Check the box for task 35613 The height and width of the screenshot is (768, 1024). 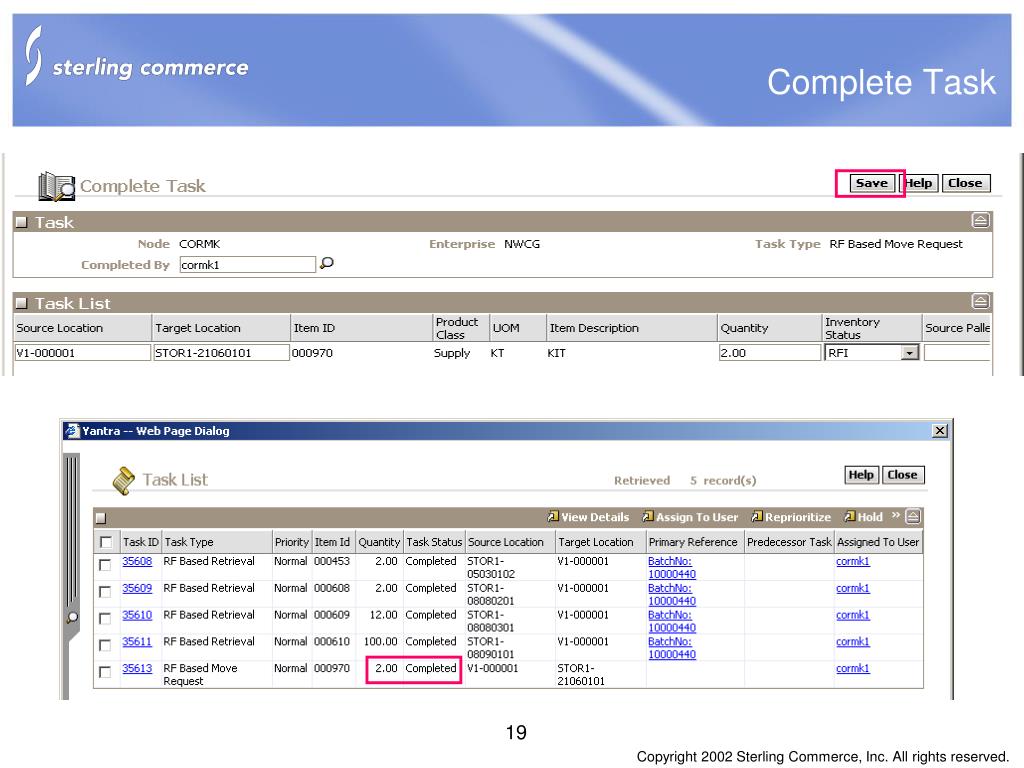[105, 672]
